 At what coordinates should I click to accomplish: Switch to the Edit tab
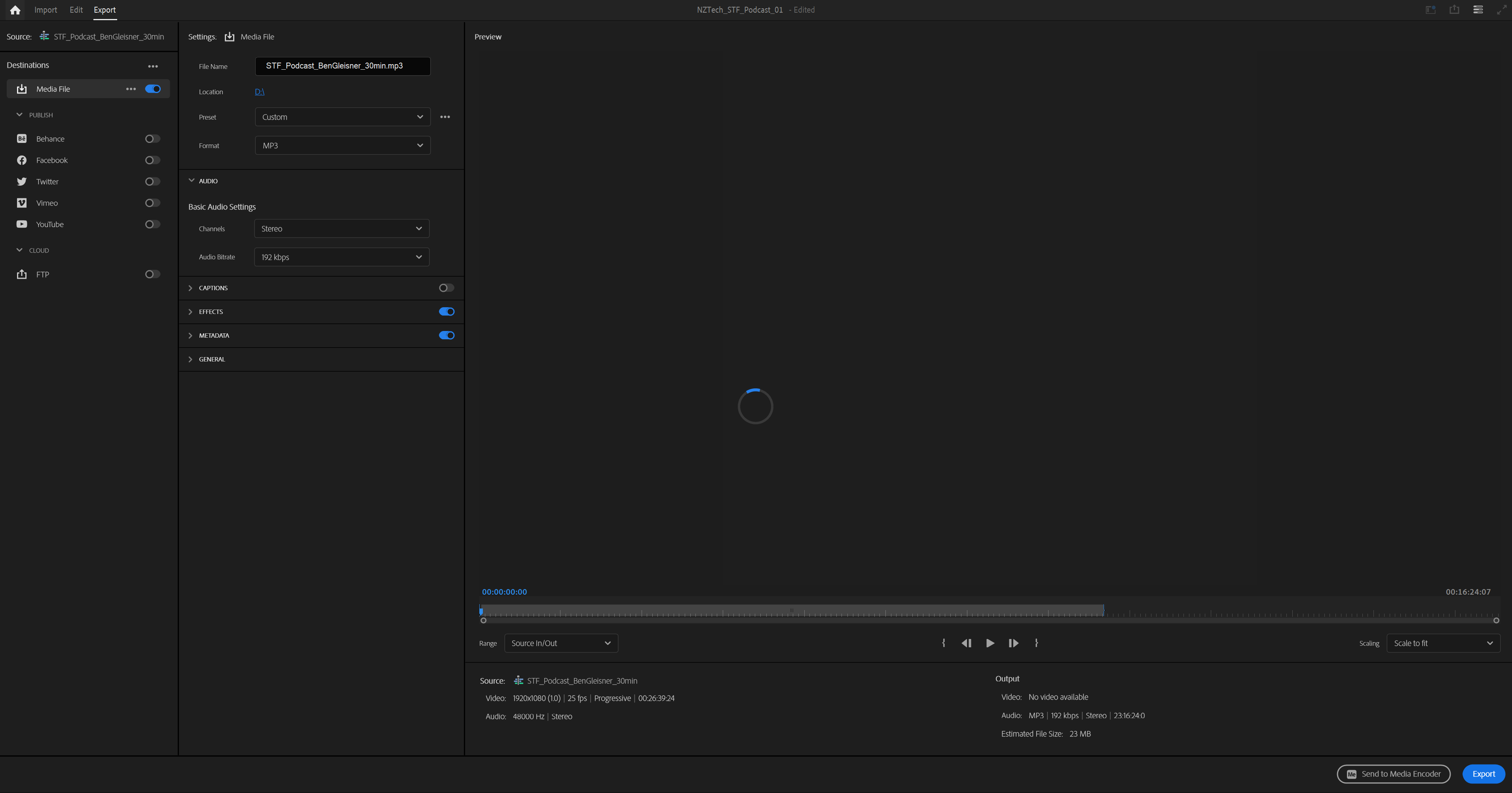76,10
